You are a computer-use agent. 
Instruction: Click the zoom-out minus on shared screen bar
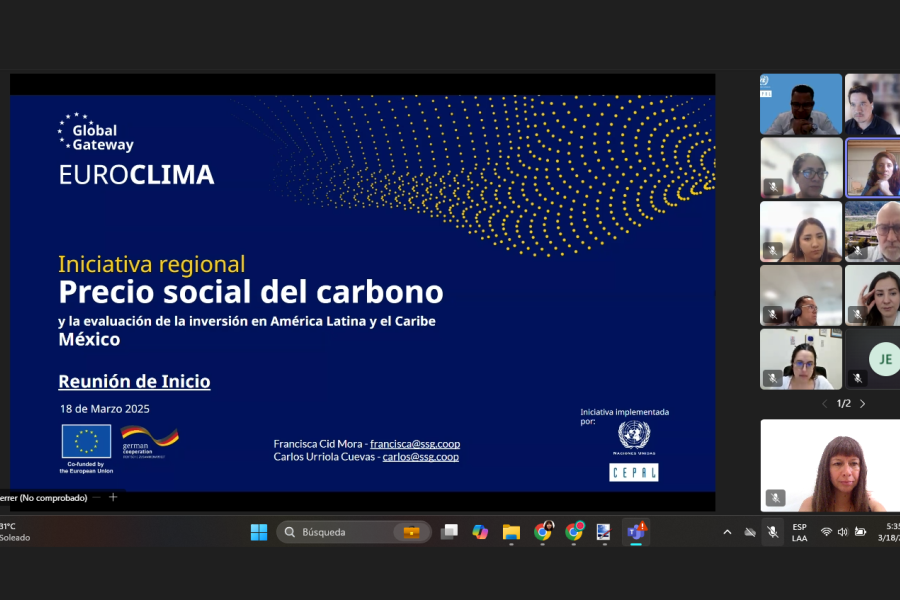(x=96, y=497)
